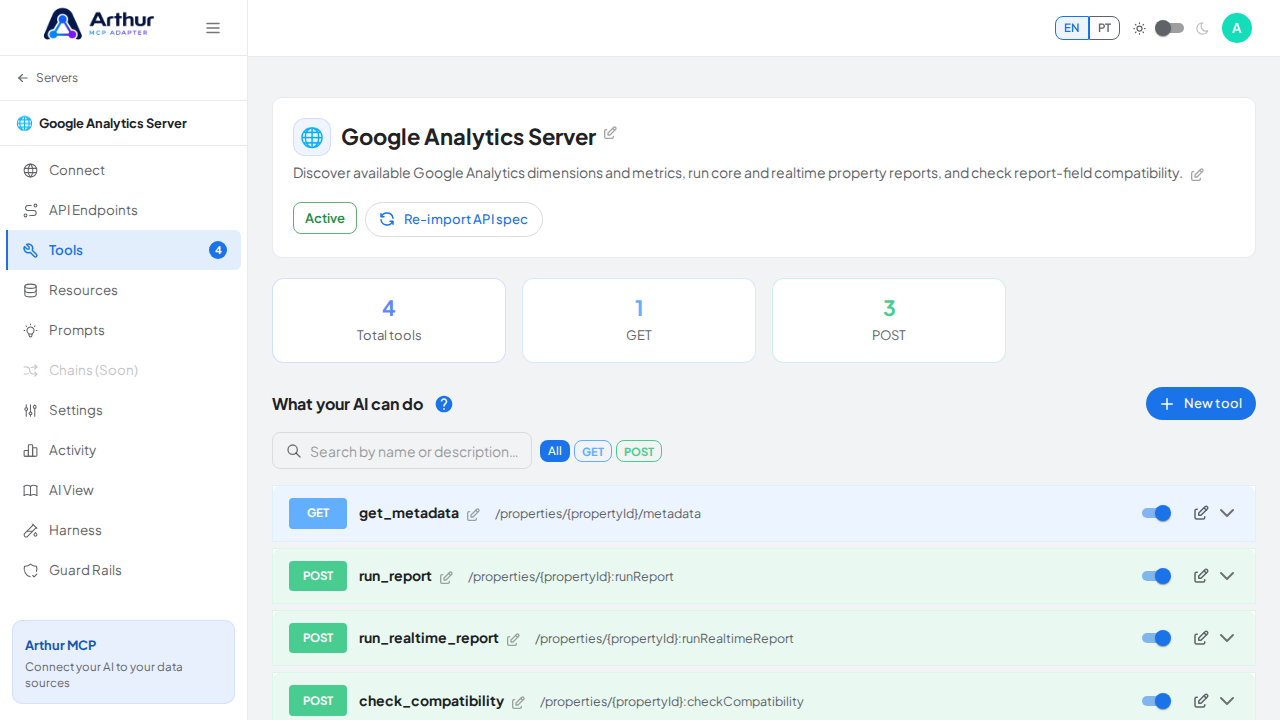Viewport: 1280px width, 720px height.
Task: Click the Total tools stat card
Action: [x=389, y=320]
